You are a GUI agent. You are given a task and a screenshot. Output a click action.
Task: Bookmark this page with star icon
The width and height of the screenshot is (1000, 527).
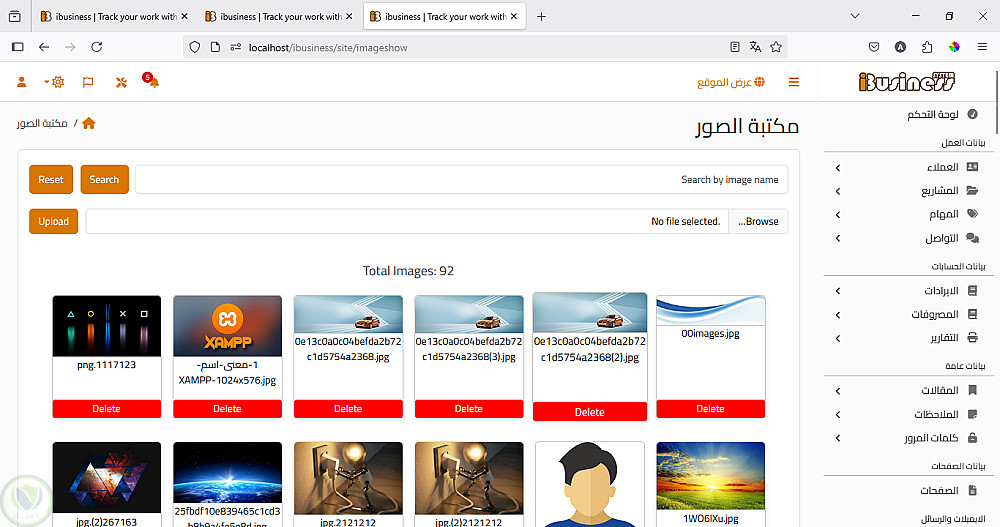(x=776, y=47)
